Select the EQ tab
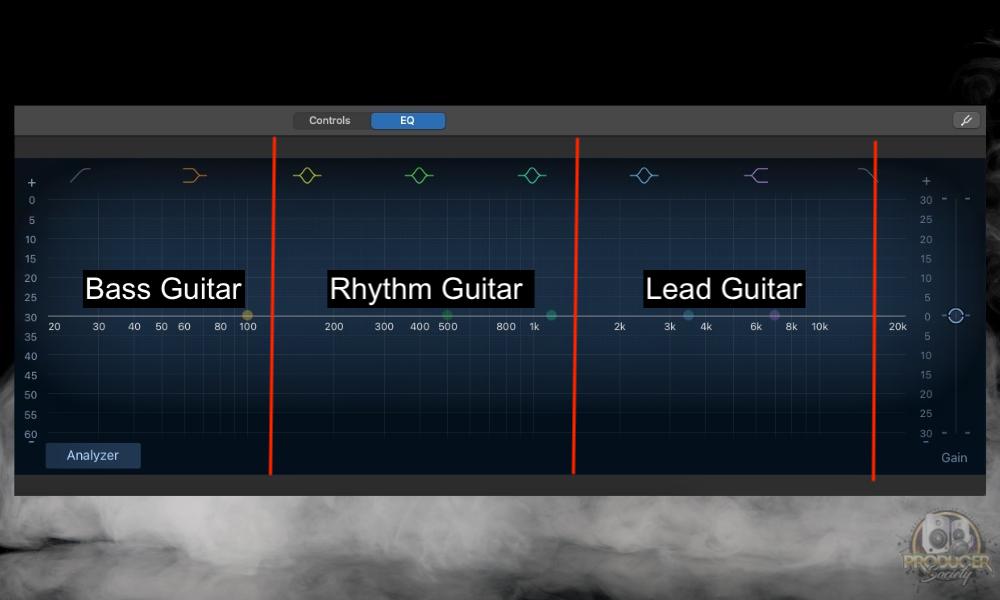This screenshot has height=600, width=1000. [408, 121]
